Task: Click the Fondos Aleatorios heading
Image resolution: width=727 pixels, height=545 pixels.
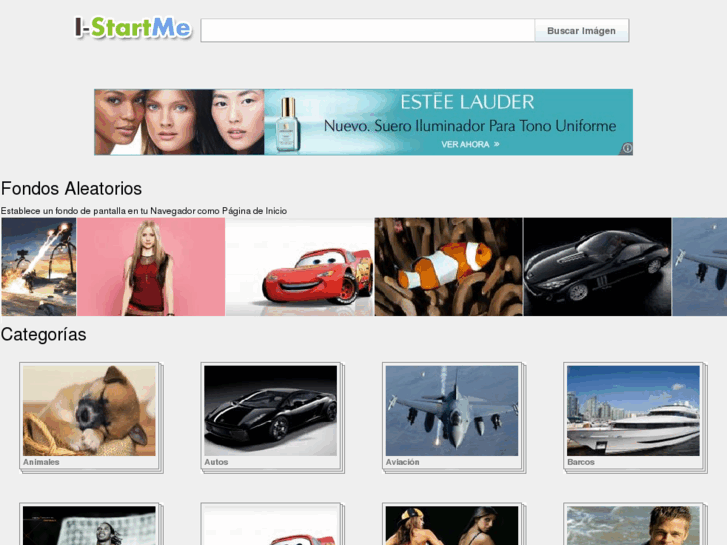Action: click(71, 189)
